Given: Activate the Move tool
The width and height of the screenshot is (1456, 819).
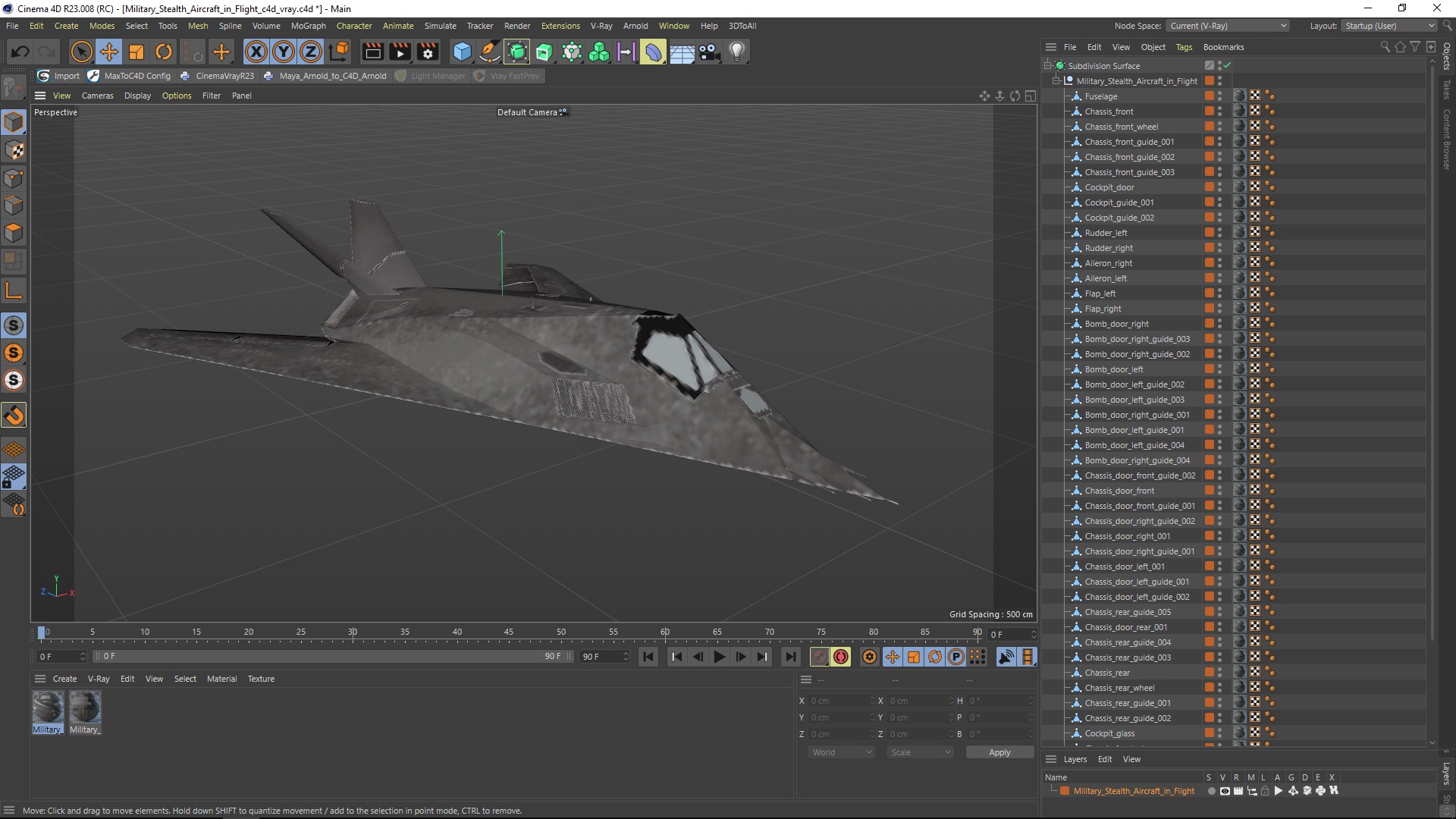Looking at the screenshot, I should click(108, 52).
